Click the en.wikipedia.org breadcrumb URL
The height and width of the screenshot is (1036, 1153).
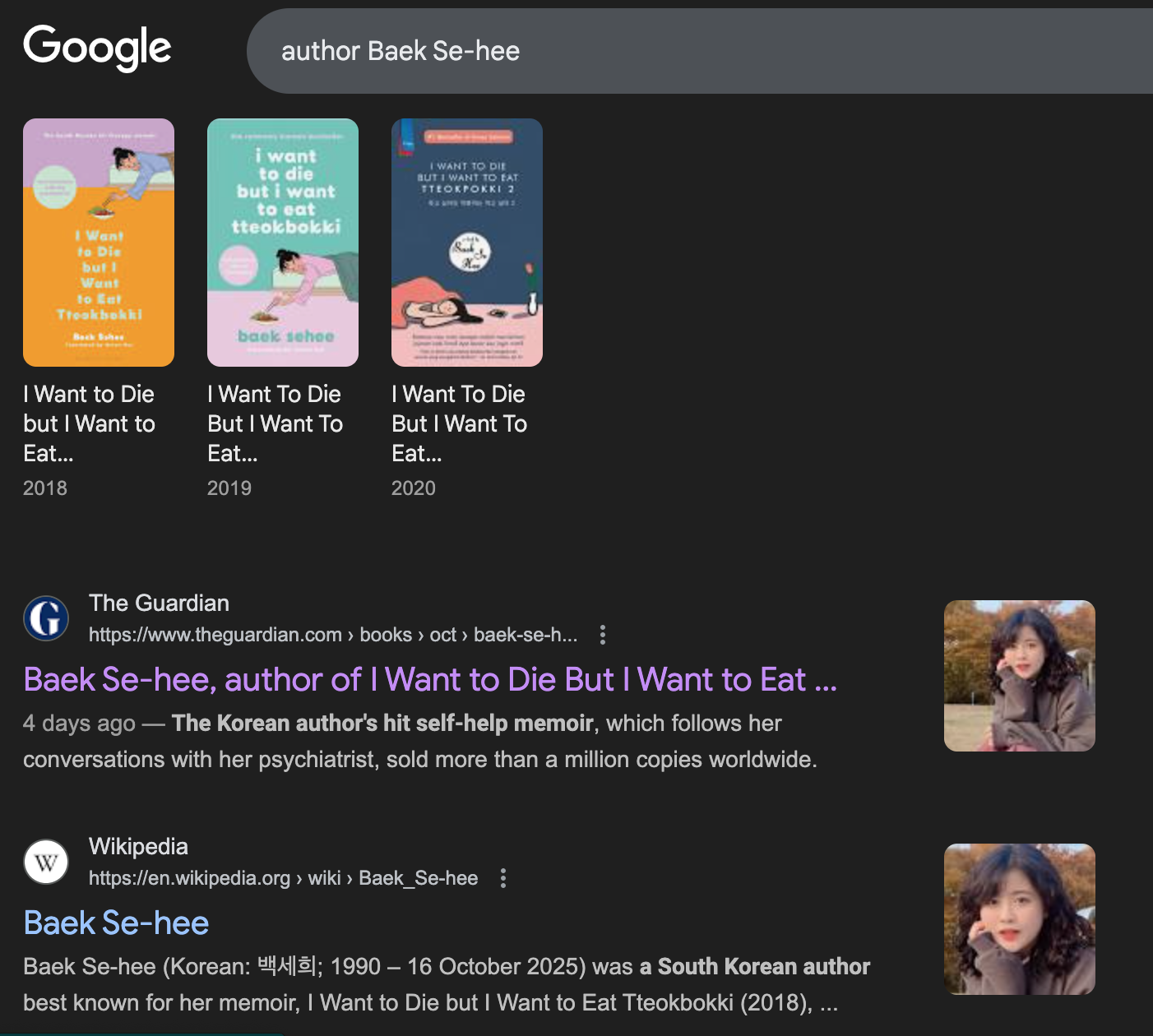tap(283, 878)
